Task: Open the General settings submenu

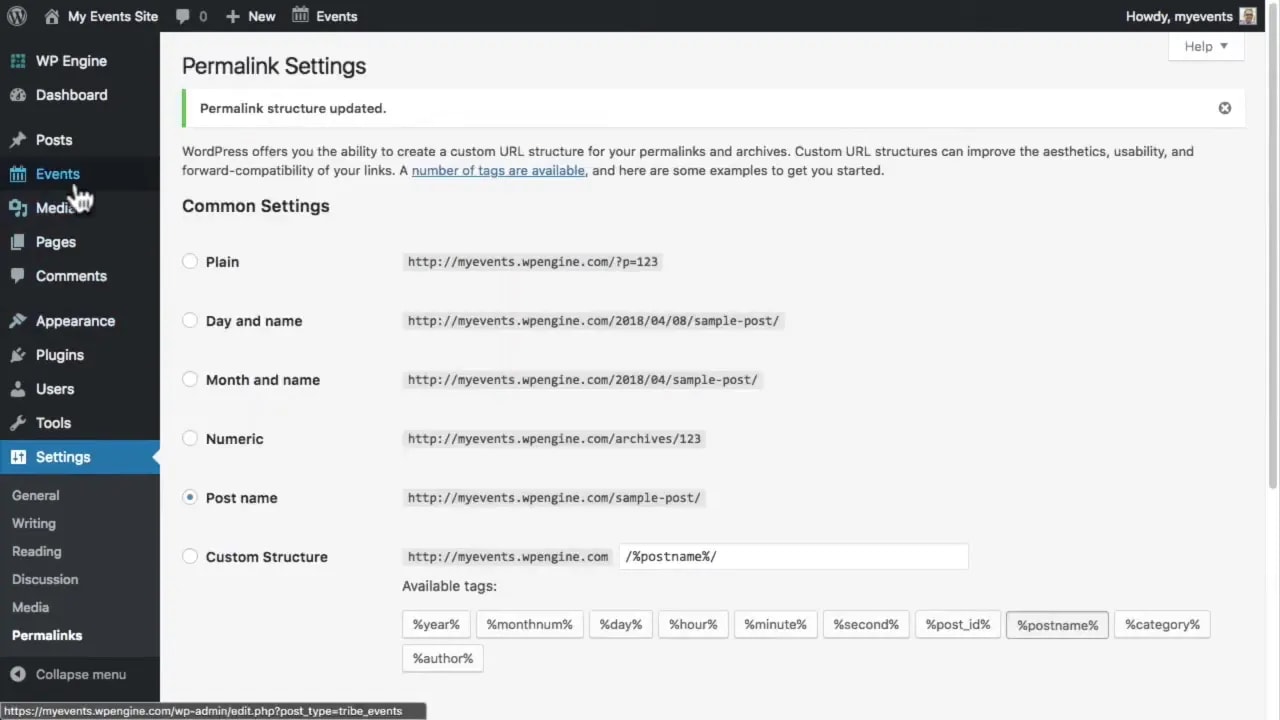Action: coord(36,495)
